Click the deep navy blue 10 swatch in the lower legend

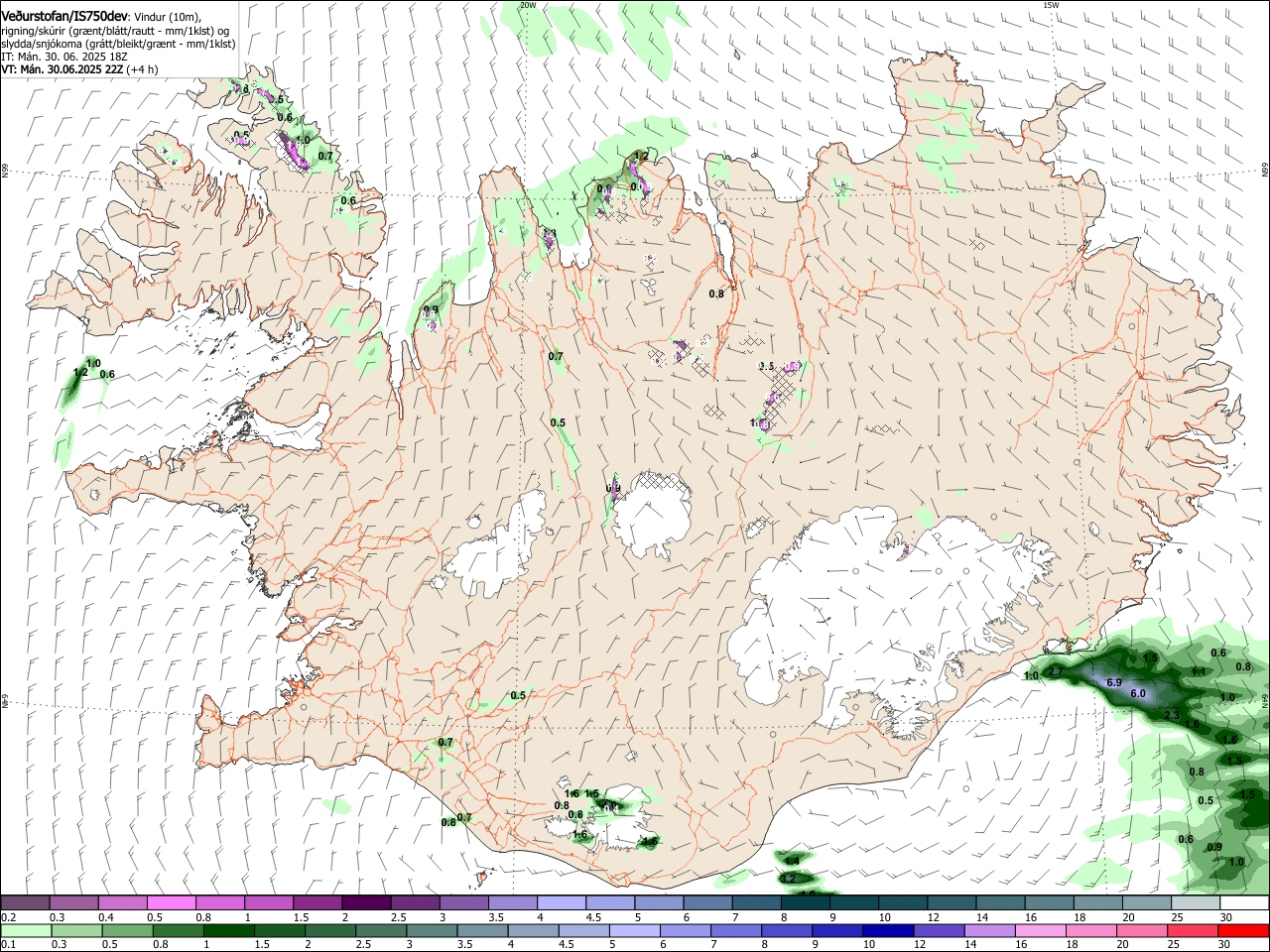pos(888,930)
